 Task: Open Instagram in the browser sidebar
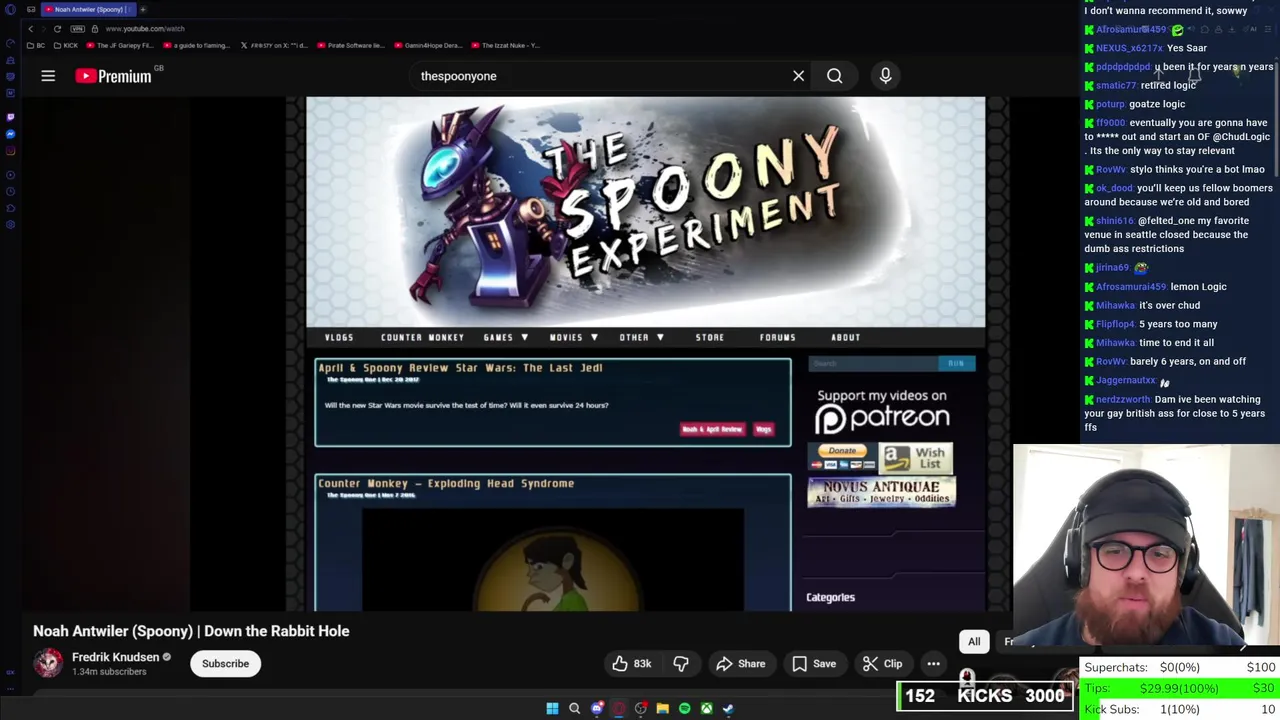tap(10, 151)
